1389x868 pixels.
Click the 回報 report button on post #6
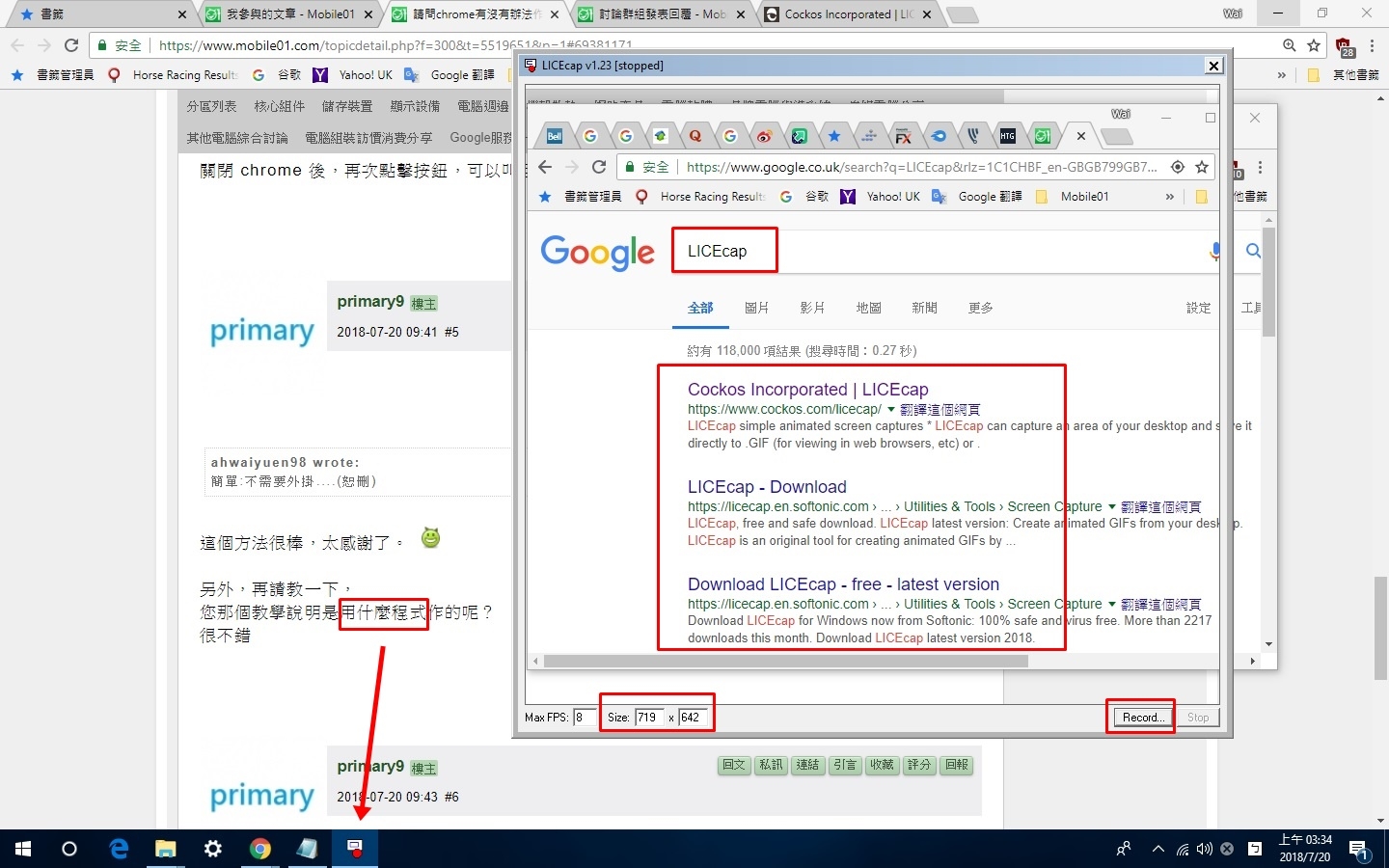[957, 765]
